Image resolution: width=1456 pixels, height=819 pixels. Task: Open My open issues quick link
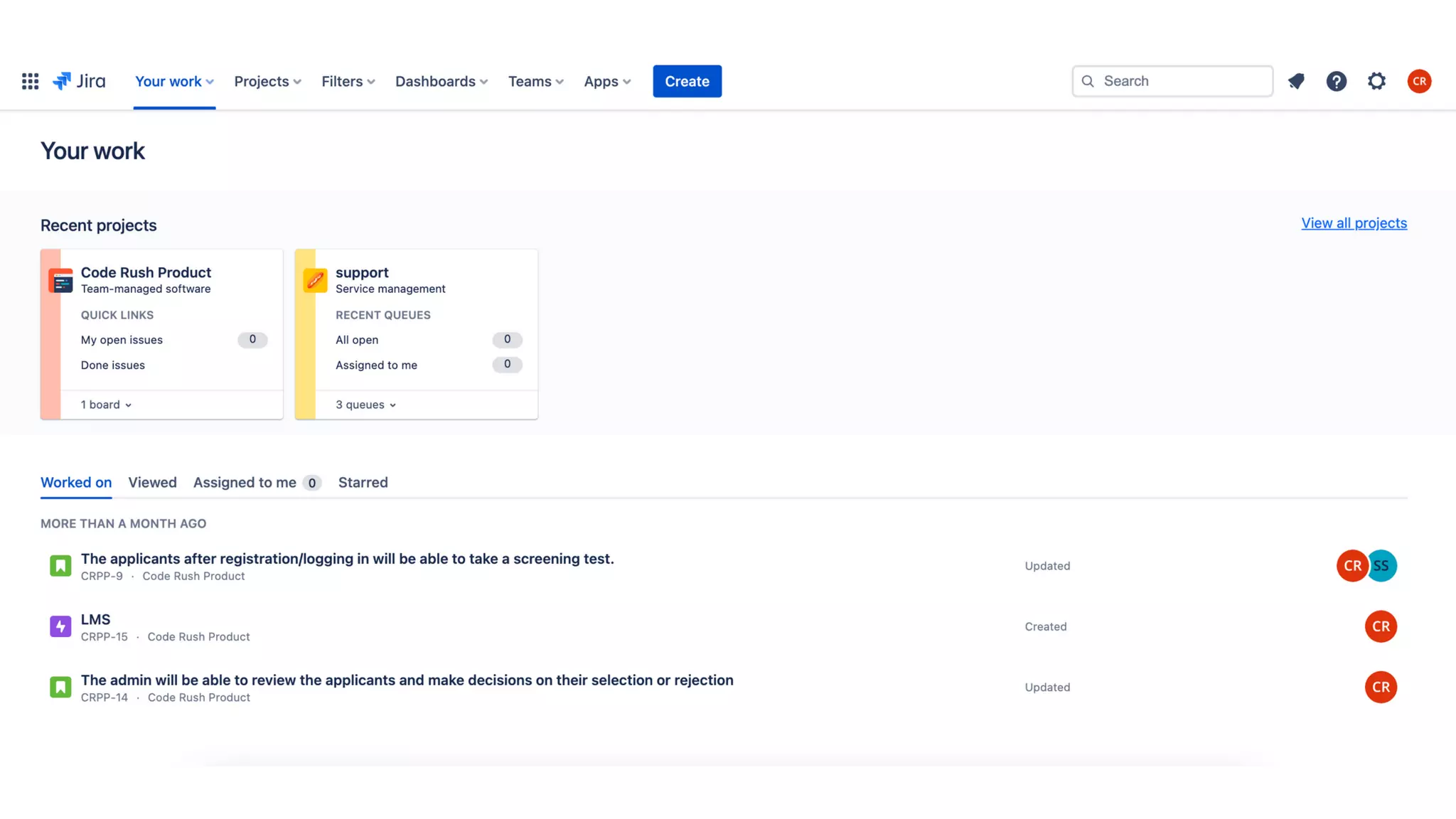(122, 340)
